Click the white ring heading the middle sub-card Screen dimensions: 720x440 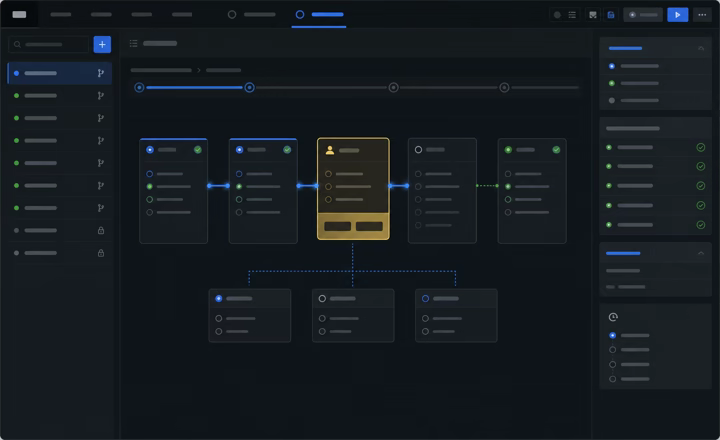click(x=322, y=299)
